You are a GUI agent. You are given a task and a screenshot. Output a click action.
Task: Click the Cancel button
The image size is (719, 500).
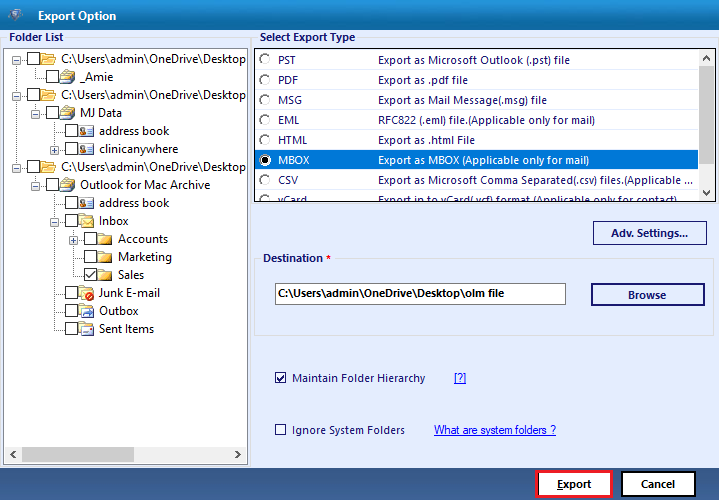click(x=658, y=484)
